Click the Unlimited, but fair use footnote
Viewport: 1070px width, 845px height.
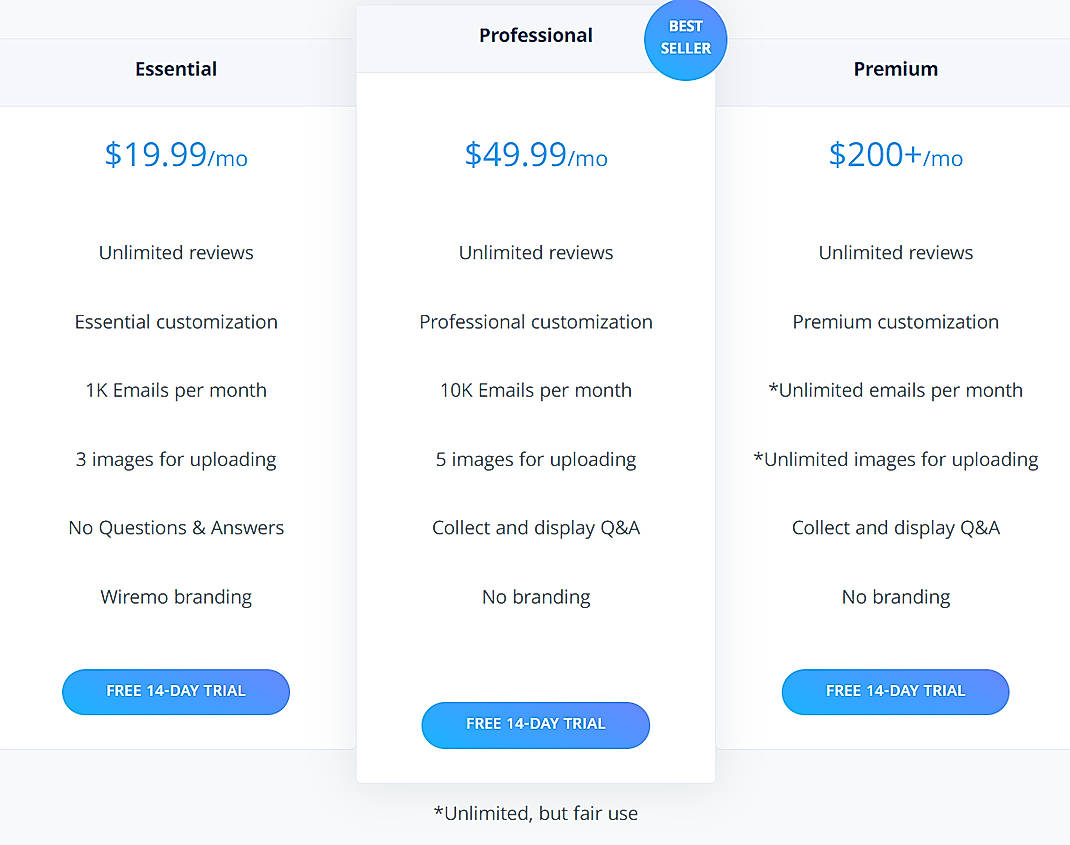[536, 813]
